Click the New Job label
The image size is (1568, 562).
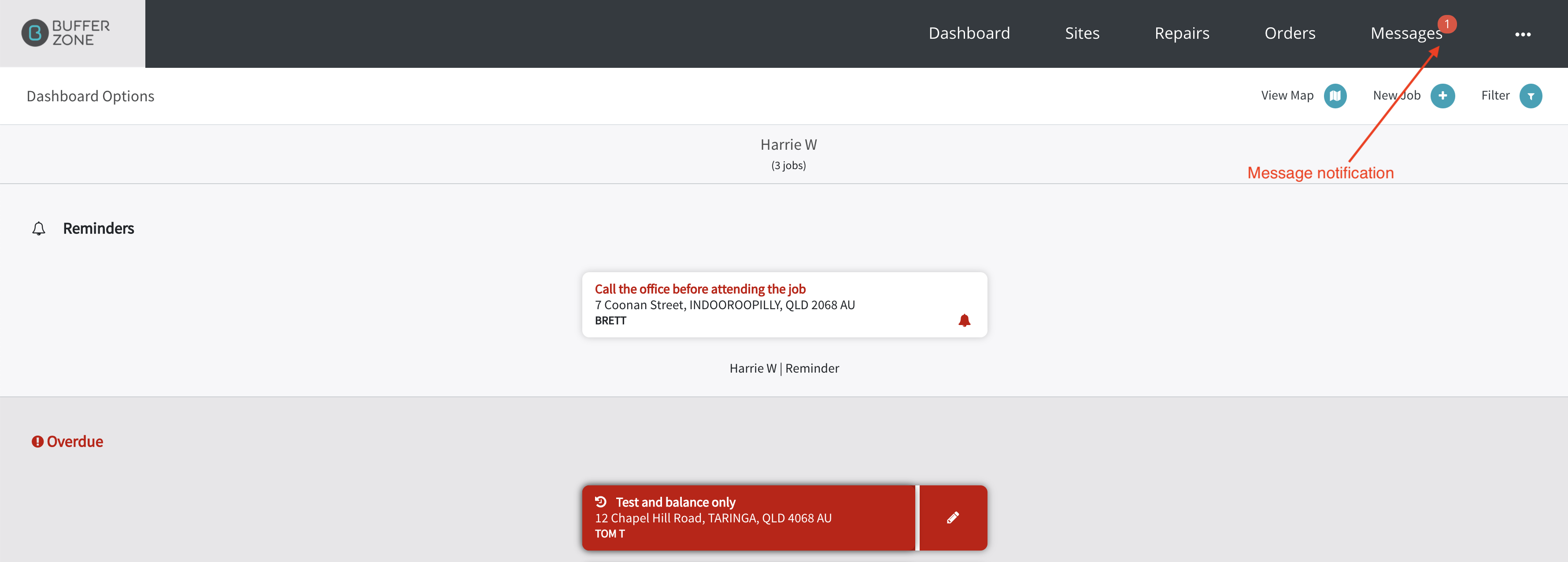pyautogui.click(x=1396, y=96)
